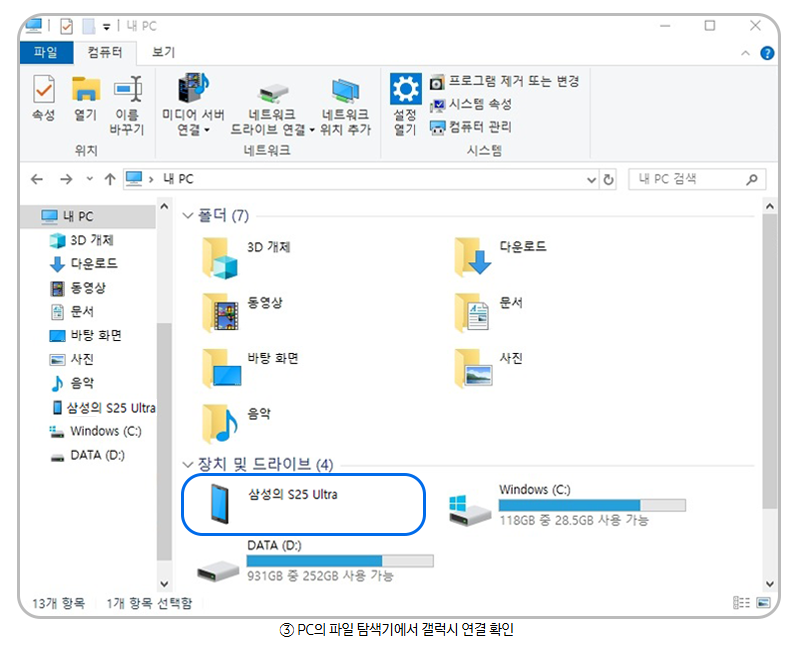
Task: Select 삼성의 S25 Ultra in navigation pane
Action: click(x=104, y=408)
